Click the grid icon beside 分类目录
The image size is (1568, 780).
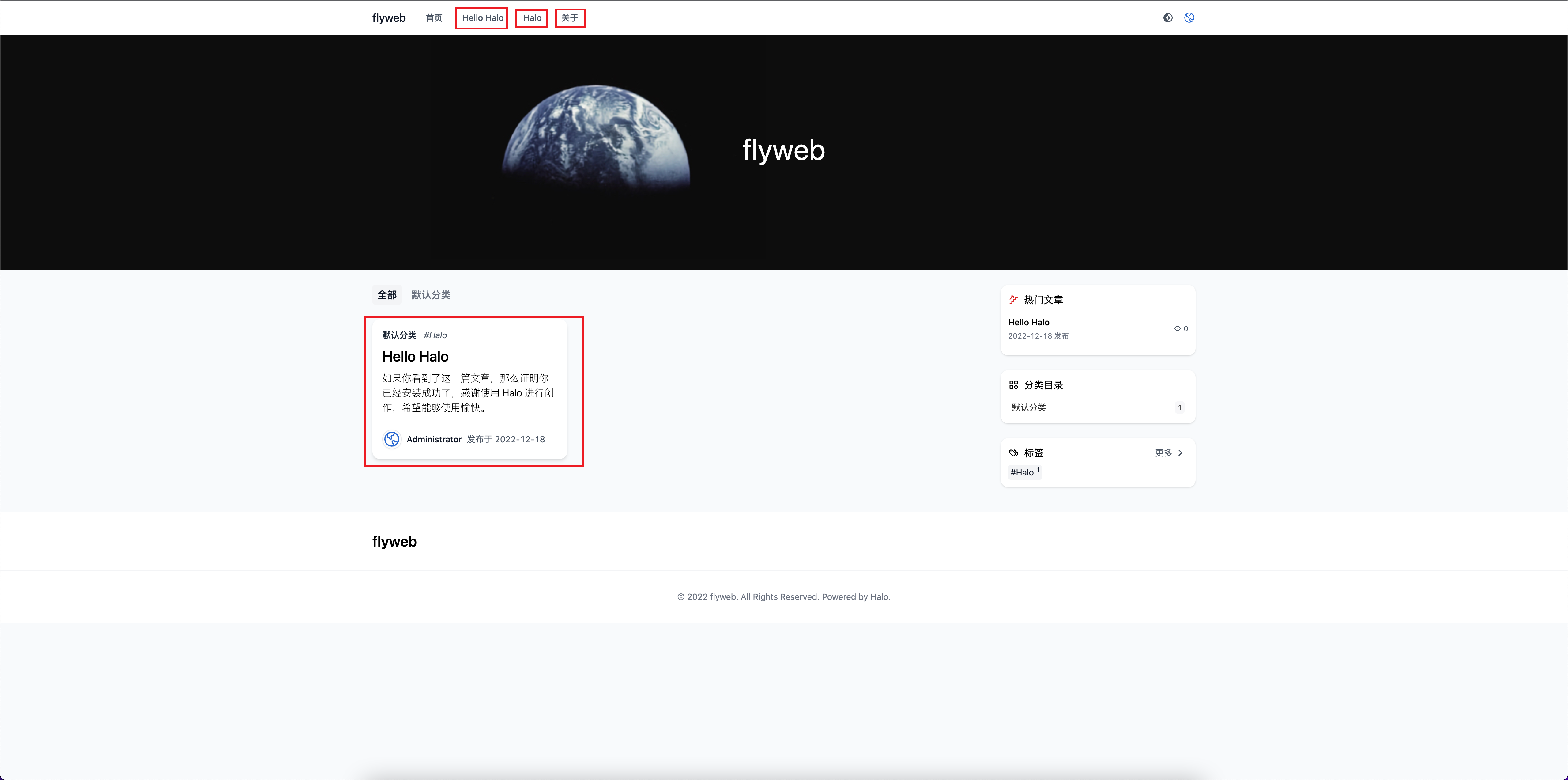click(1014, 384)
